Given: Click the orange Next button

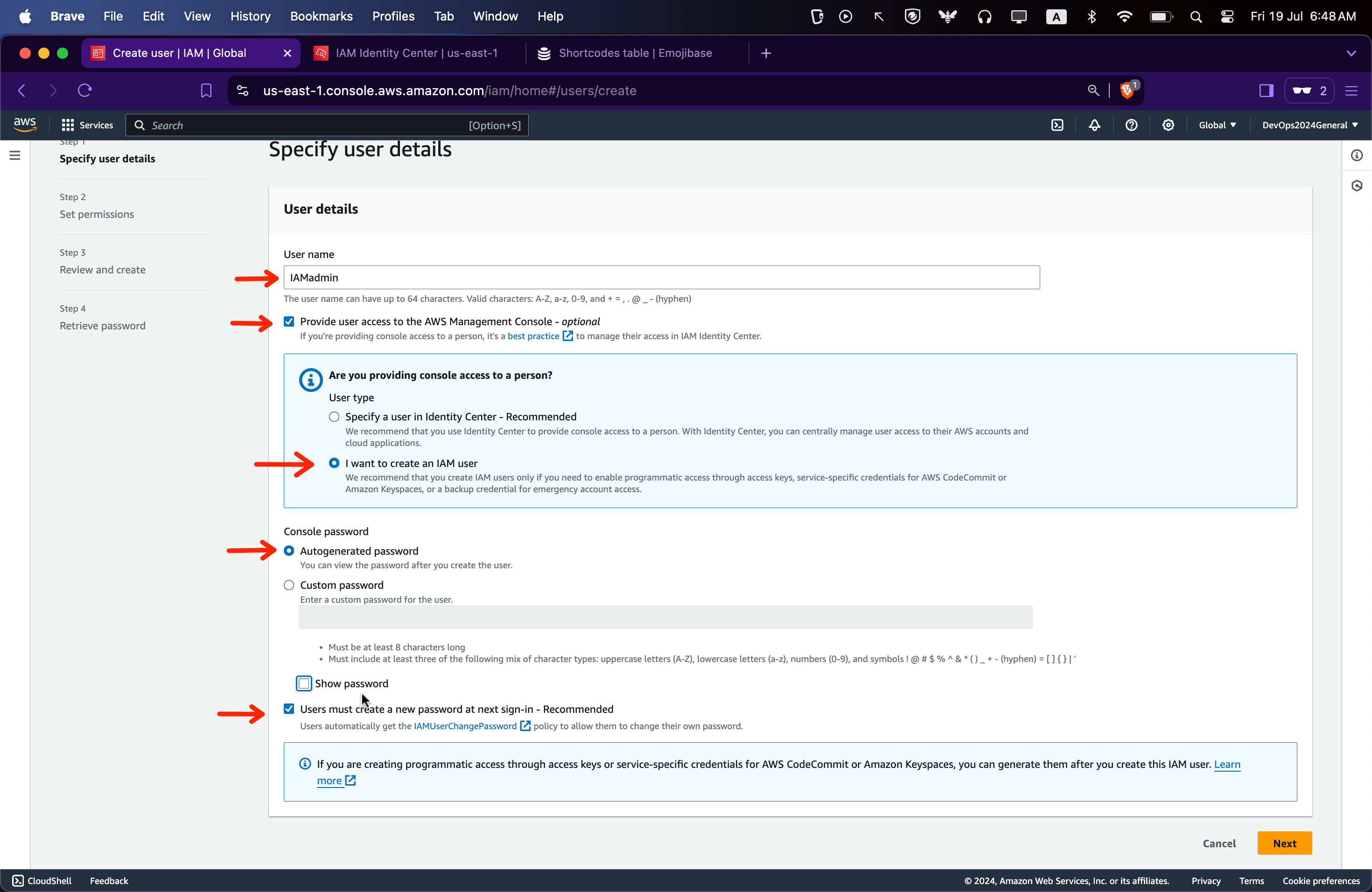Looking at the screenshot, I should (x=1284, y=843).
